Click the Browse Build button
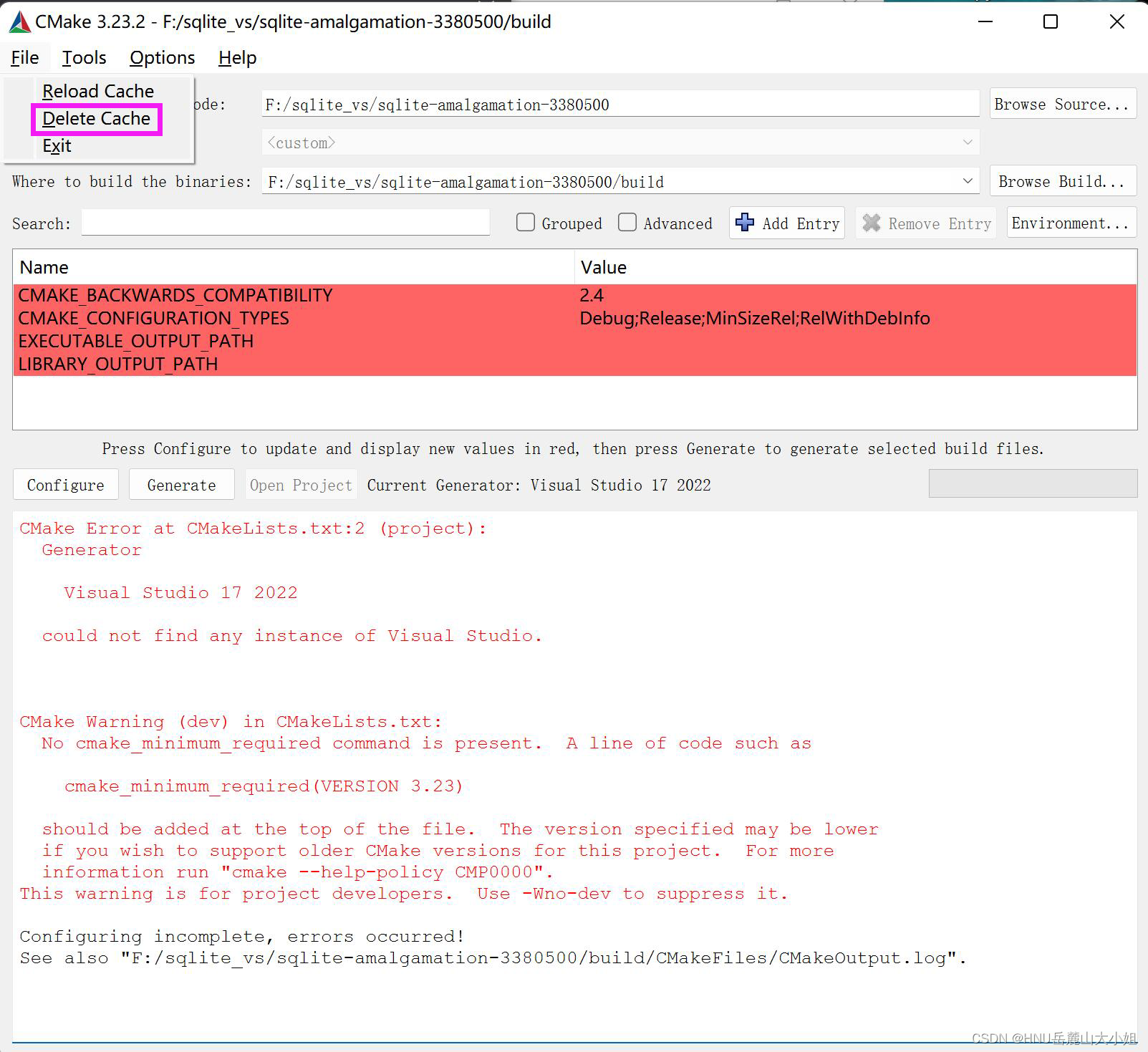 click(x=1063, y=181)
